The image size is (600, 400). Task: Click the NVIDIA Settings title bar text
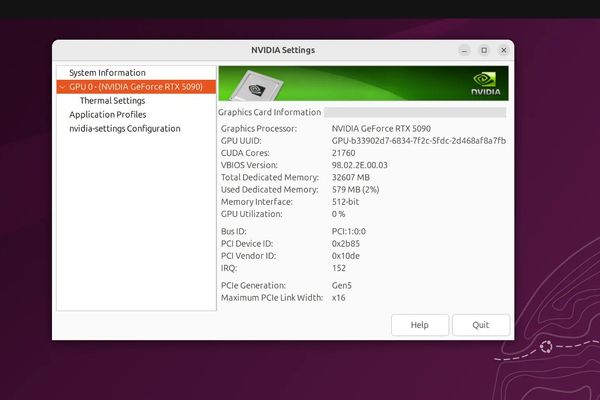coord(283,50)
